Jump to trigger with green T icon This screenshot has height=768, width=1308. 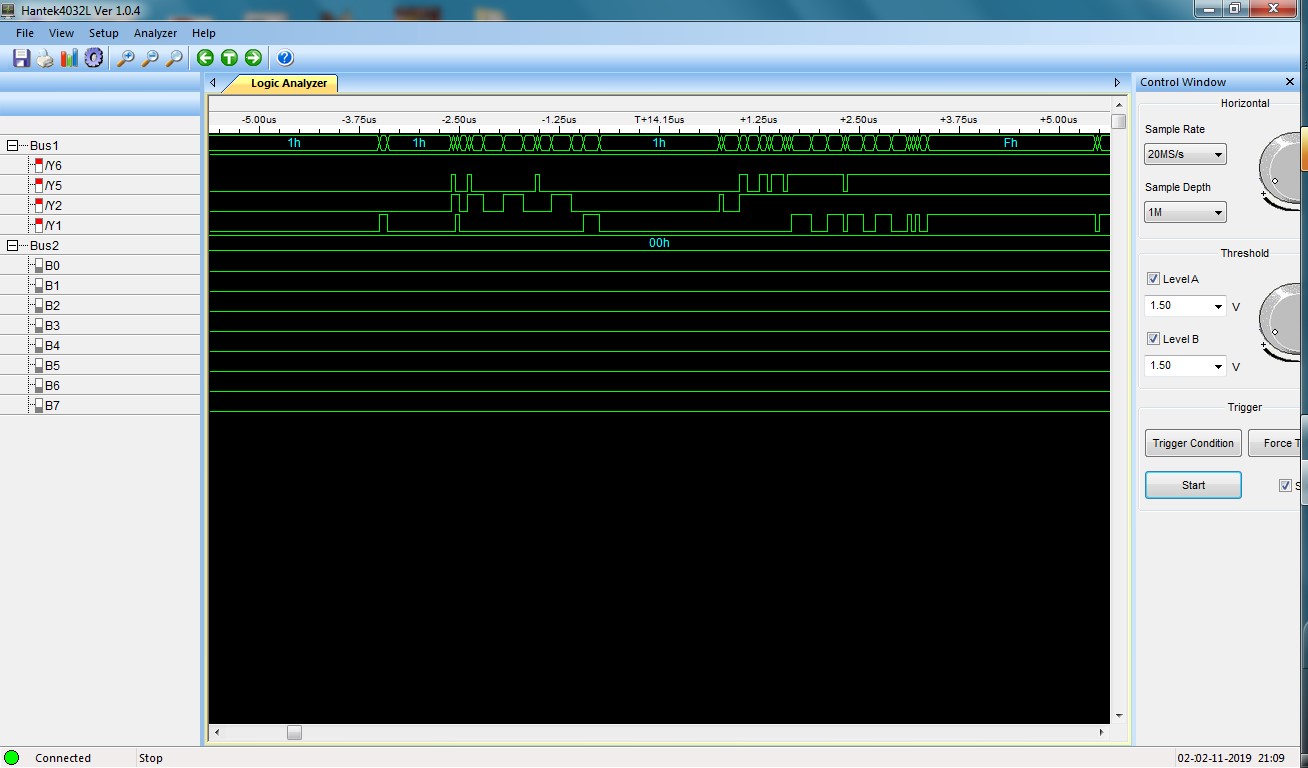[x=229, y=58]
